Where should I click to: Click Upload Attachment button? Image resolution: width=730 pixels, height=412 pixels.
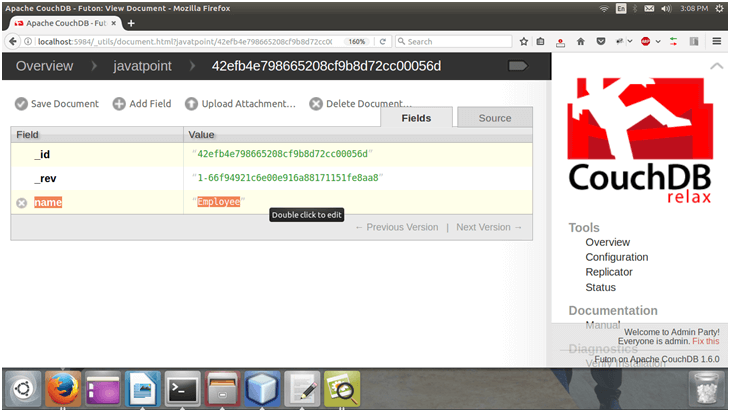point(240,104)
